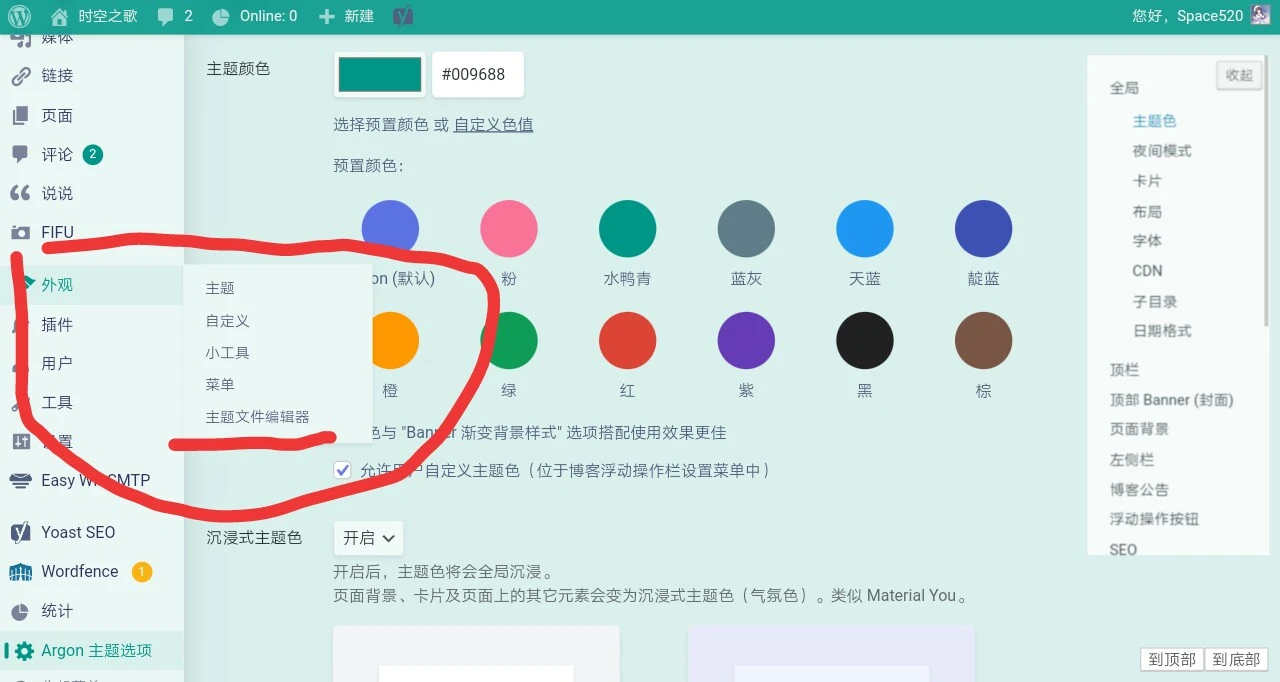Viewport: 1280px width, 682px height.
Task: Click the 收起 collapse button
Action: (x=1239, y=75)
